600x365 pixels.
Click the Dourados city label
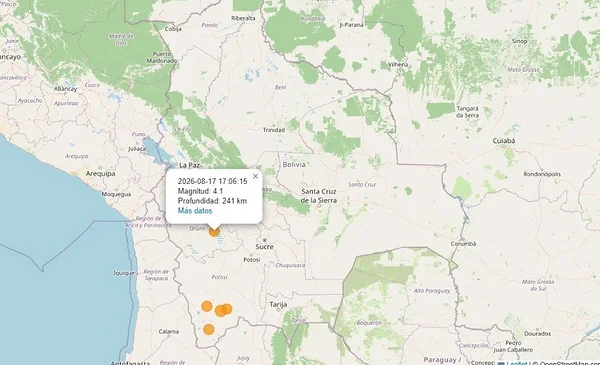pos(537,334)
